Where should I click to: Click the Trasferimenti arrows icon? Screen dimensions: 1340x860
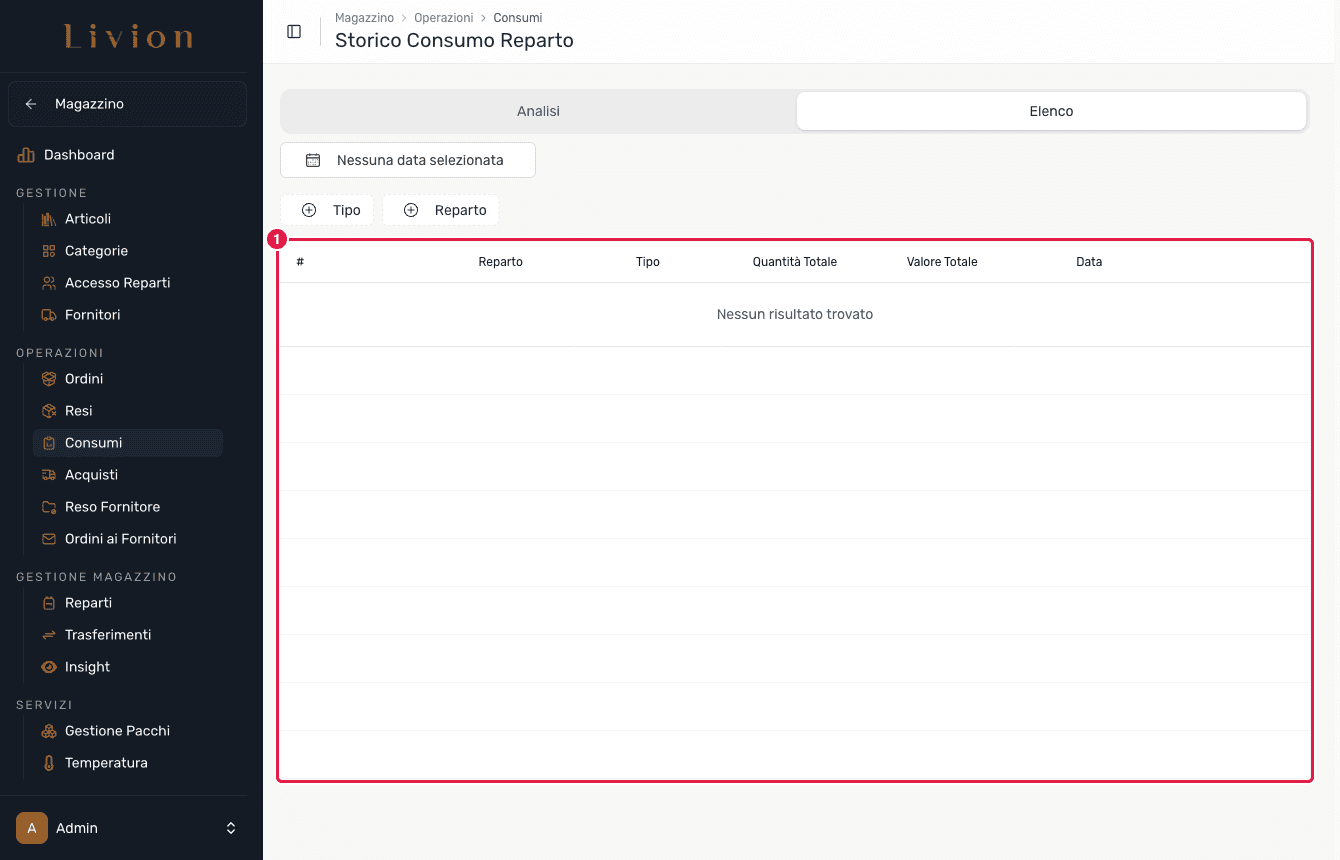[x=48, y=635]
